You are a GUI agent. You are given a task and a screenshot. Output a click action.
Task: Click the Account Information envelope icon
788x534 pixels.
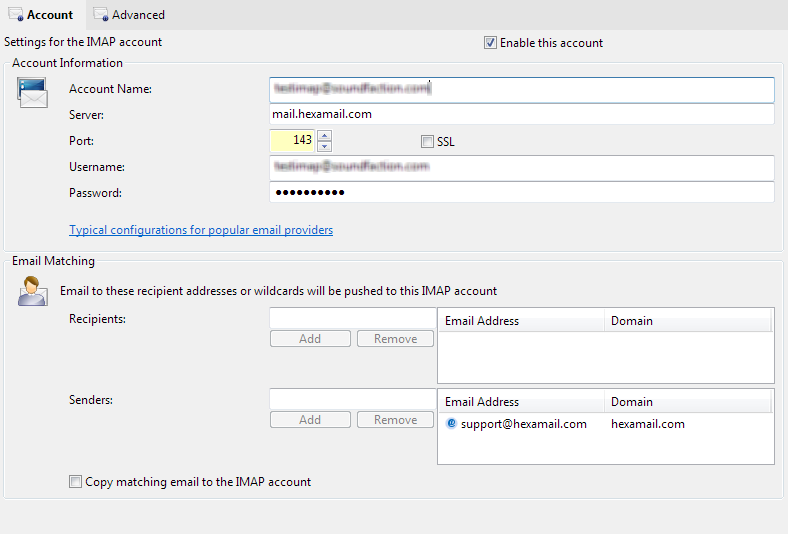coord(32,93)
